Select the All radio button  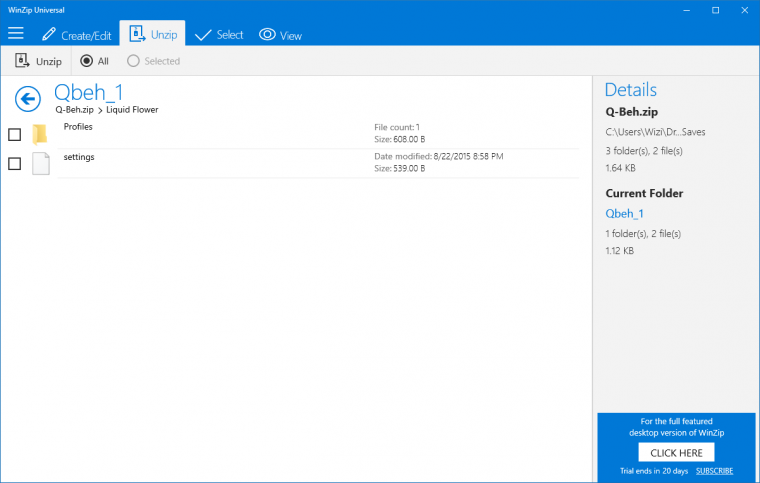point(94,61)
